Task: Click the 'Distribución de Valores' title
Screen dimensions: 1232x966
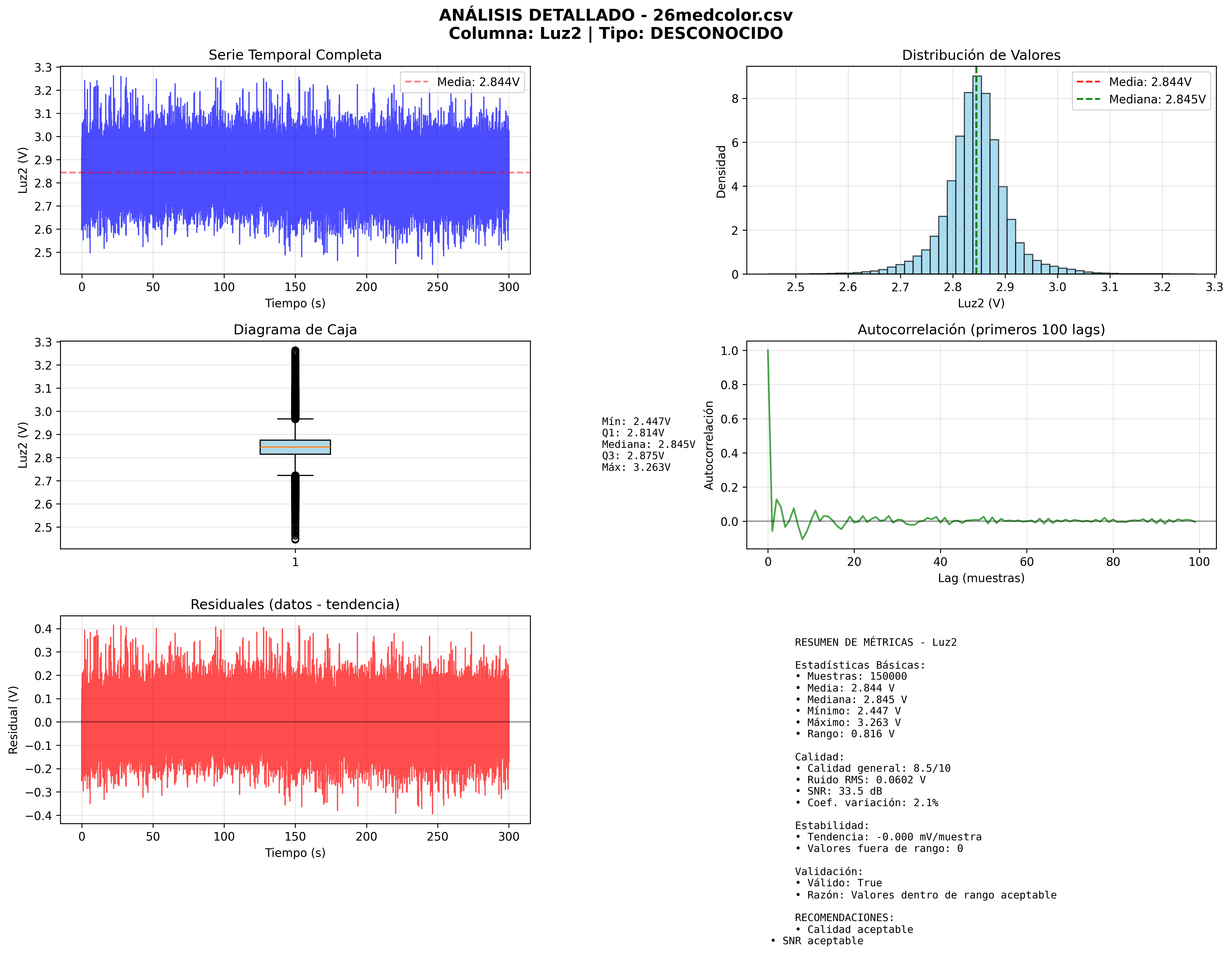Action: click(x=981, y=55)
